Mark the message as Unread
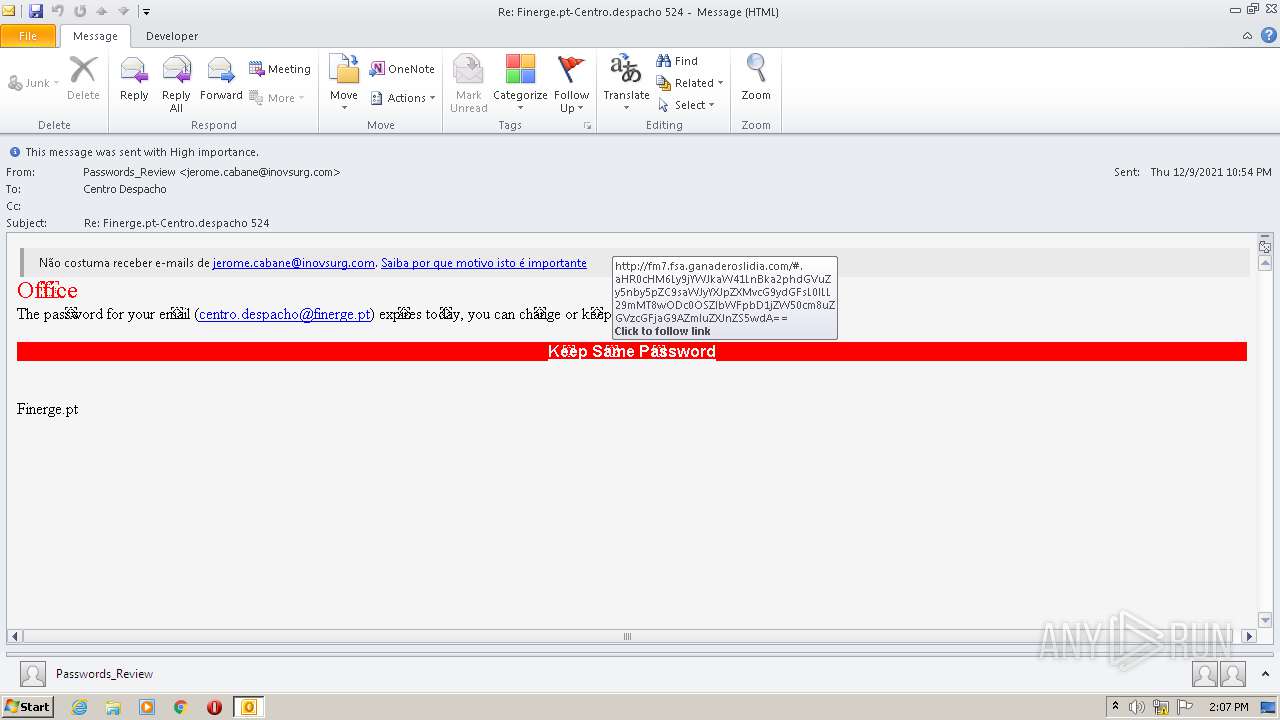The width and height of the screenshot is (1280, 720). tap(469, 84)
